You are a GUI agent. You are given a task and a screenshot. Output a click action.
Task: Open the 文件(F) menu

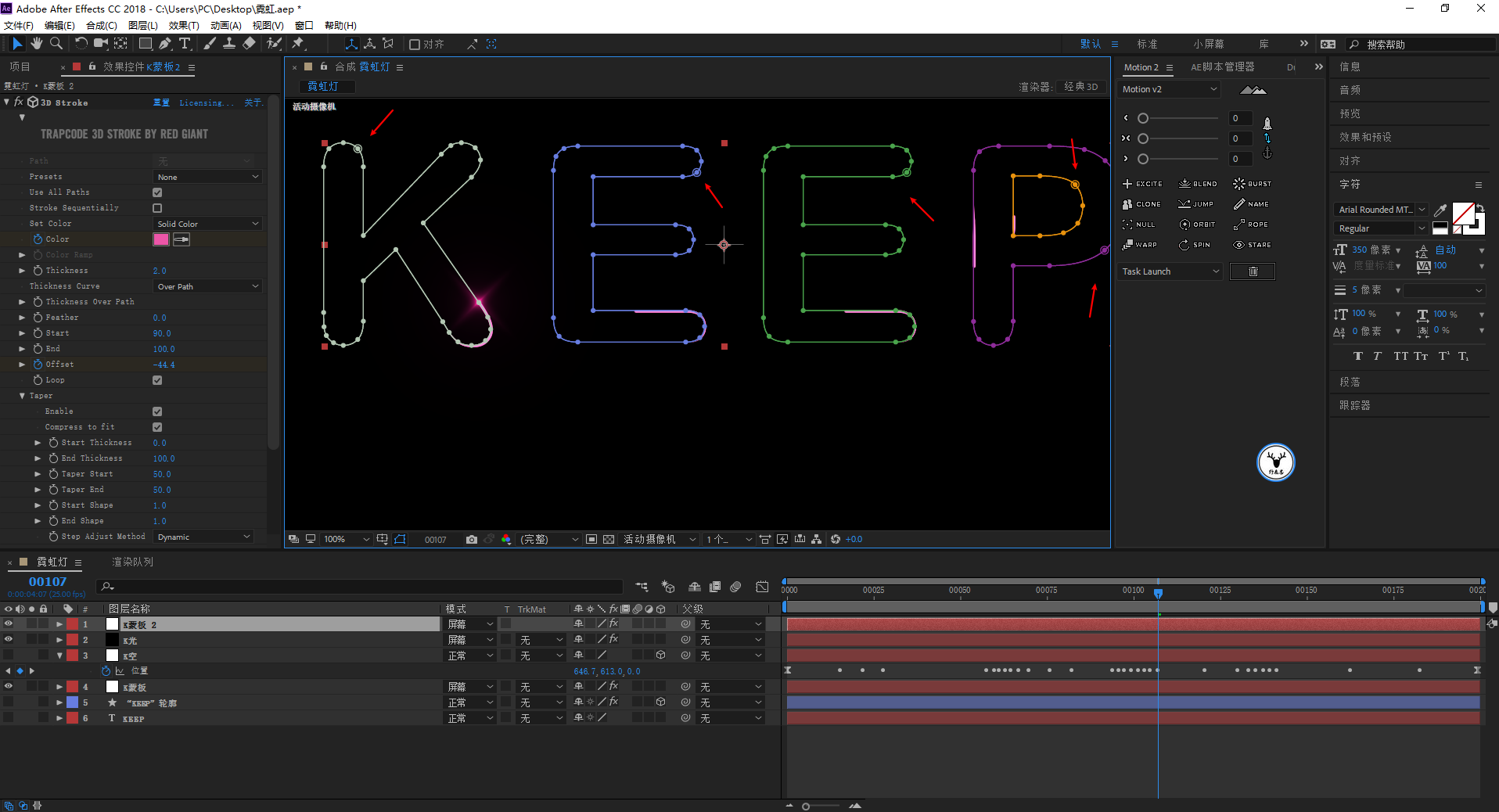(19, 26)
